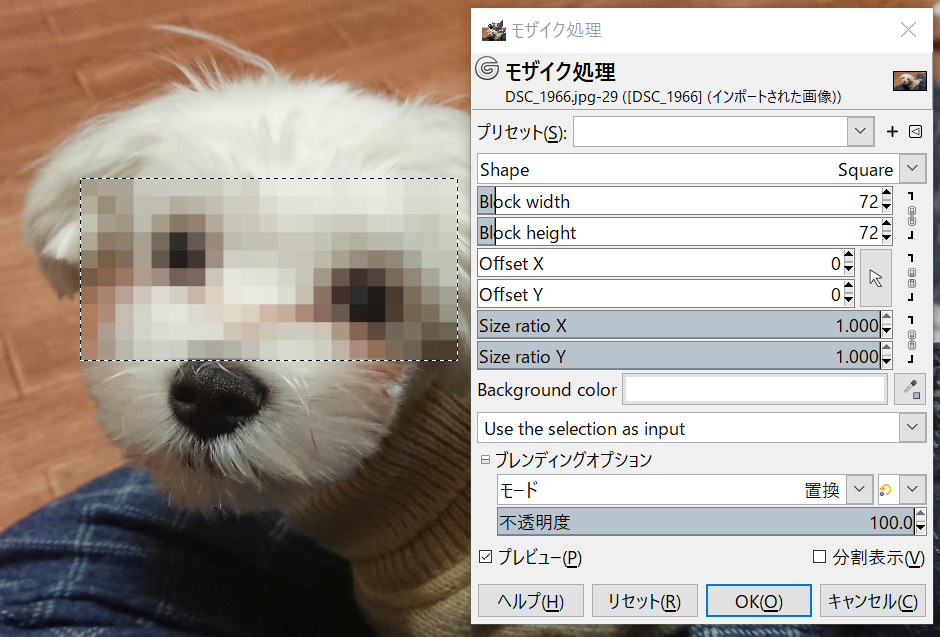Open the 'Use the selection as input' dropdown
The image size is (940, 637).
(912, 428)
